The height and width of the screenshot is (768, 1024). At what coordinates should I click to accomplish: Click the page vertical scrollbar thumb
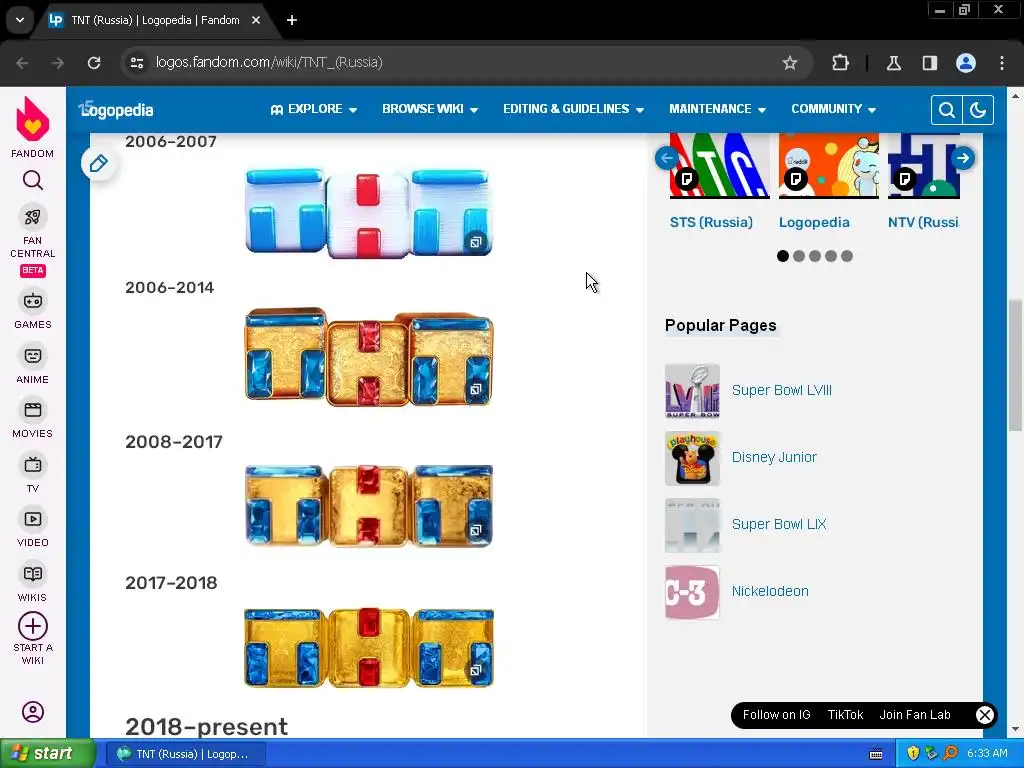[x=1015, y=366]
